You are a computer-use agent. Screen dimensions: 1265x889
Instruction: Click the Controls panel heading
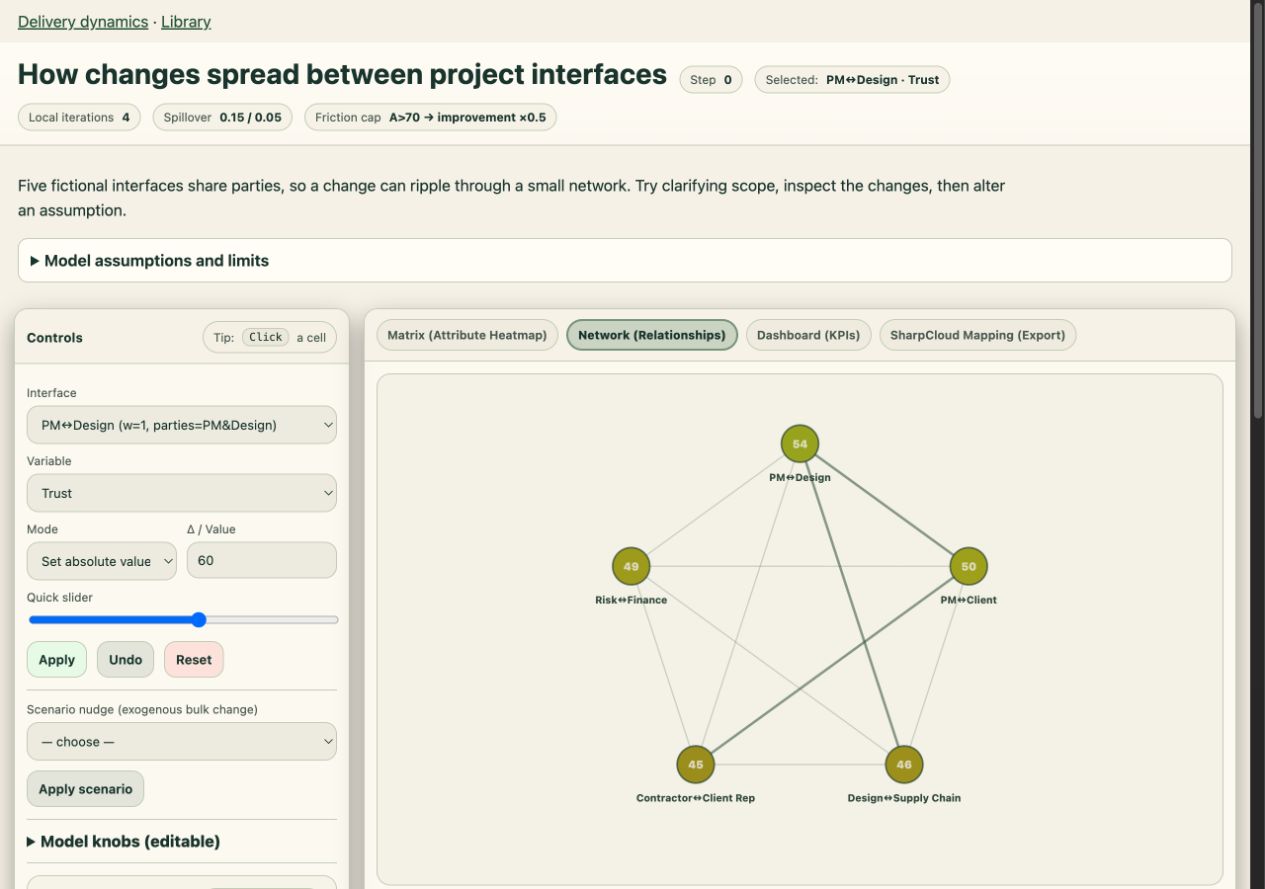55,338
